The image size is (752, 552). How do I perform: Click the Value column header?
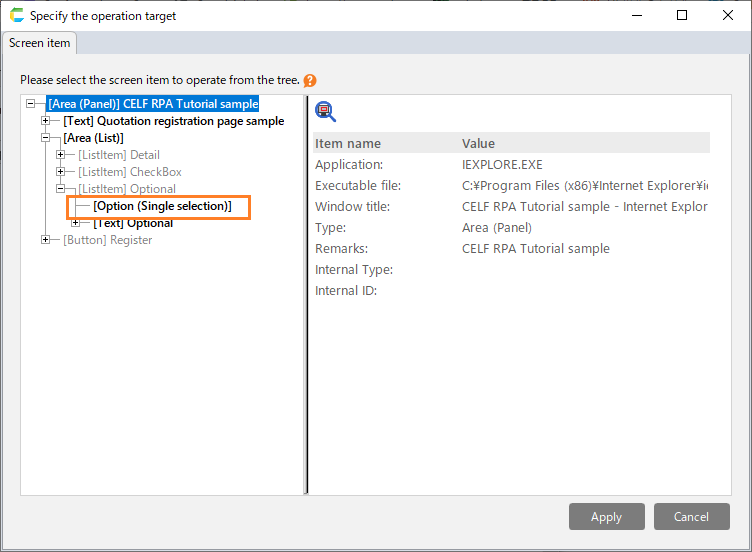[478, 144]
